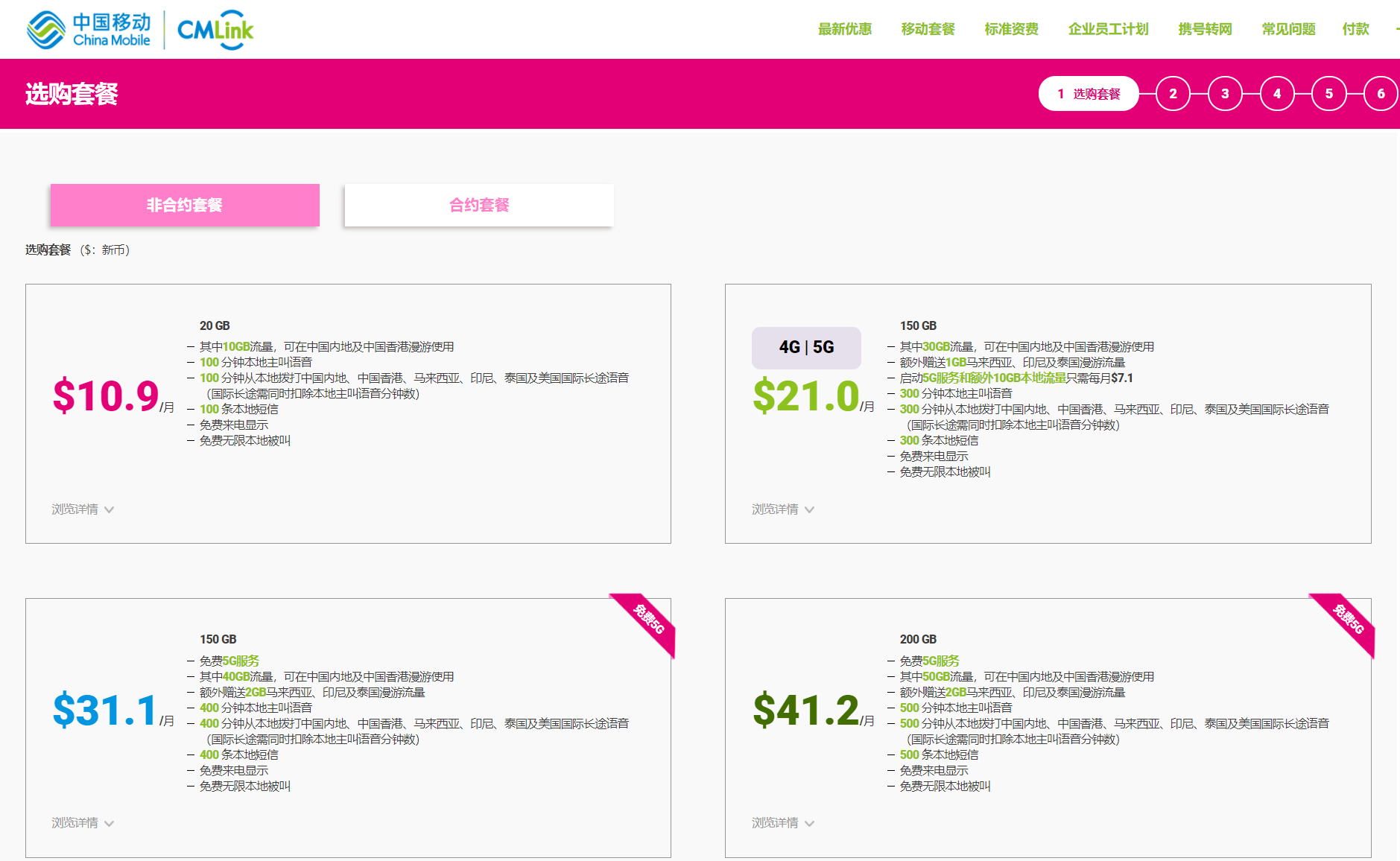
Task: Select step 1 选购套餐 in progress bar
Action: [1089, 94]
